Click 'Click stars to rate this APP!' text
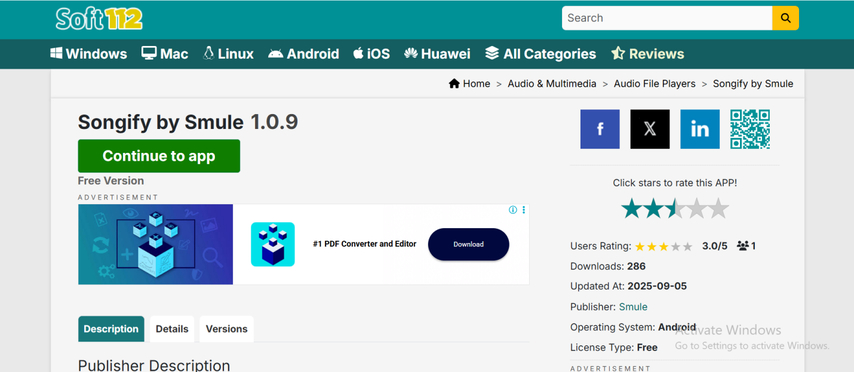 [675, 183]
